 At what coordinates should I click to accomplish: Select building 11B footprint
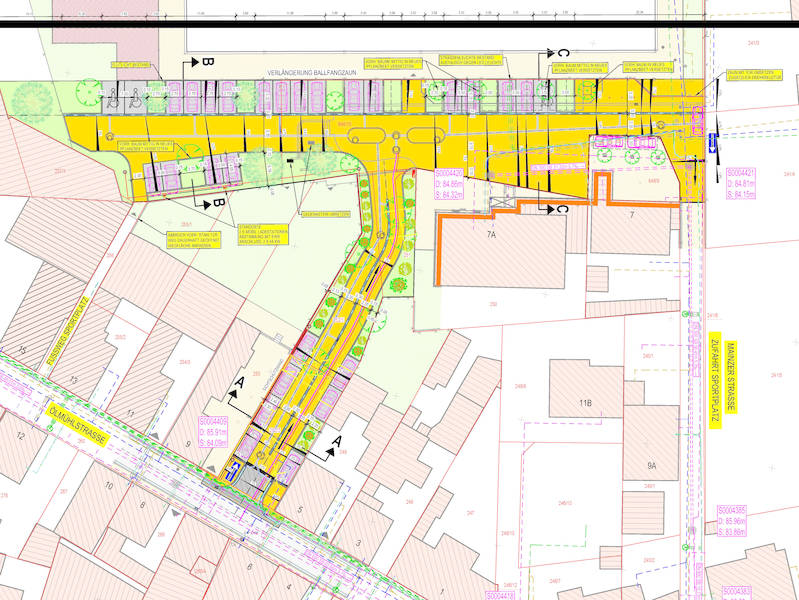tap(586, 388)
